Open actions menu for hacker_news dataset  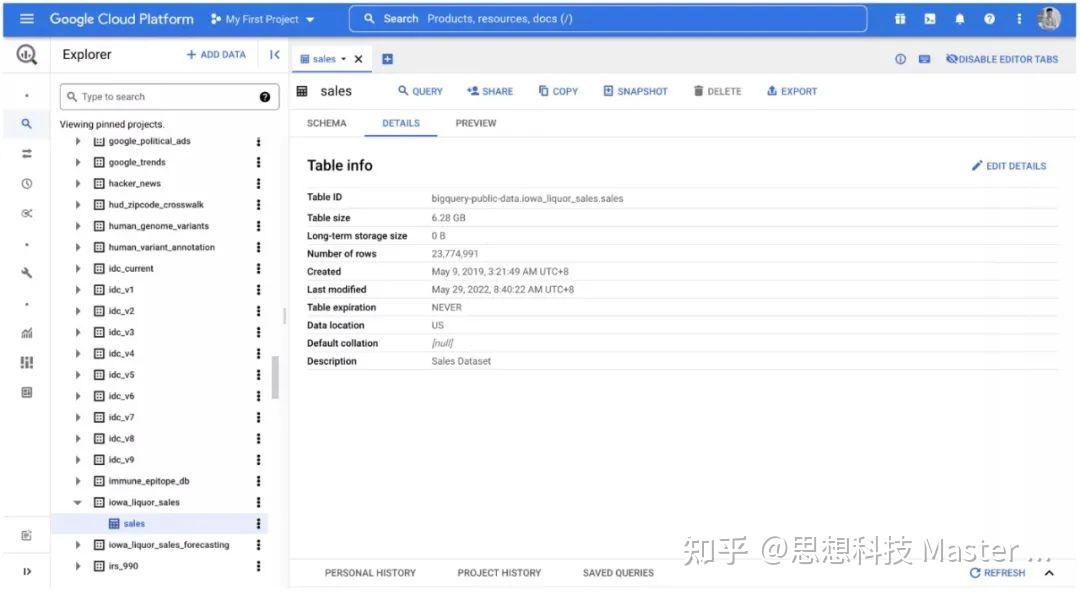pyautogui.click(x=258, y=184)
